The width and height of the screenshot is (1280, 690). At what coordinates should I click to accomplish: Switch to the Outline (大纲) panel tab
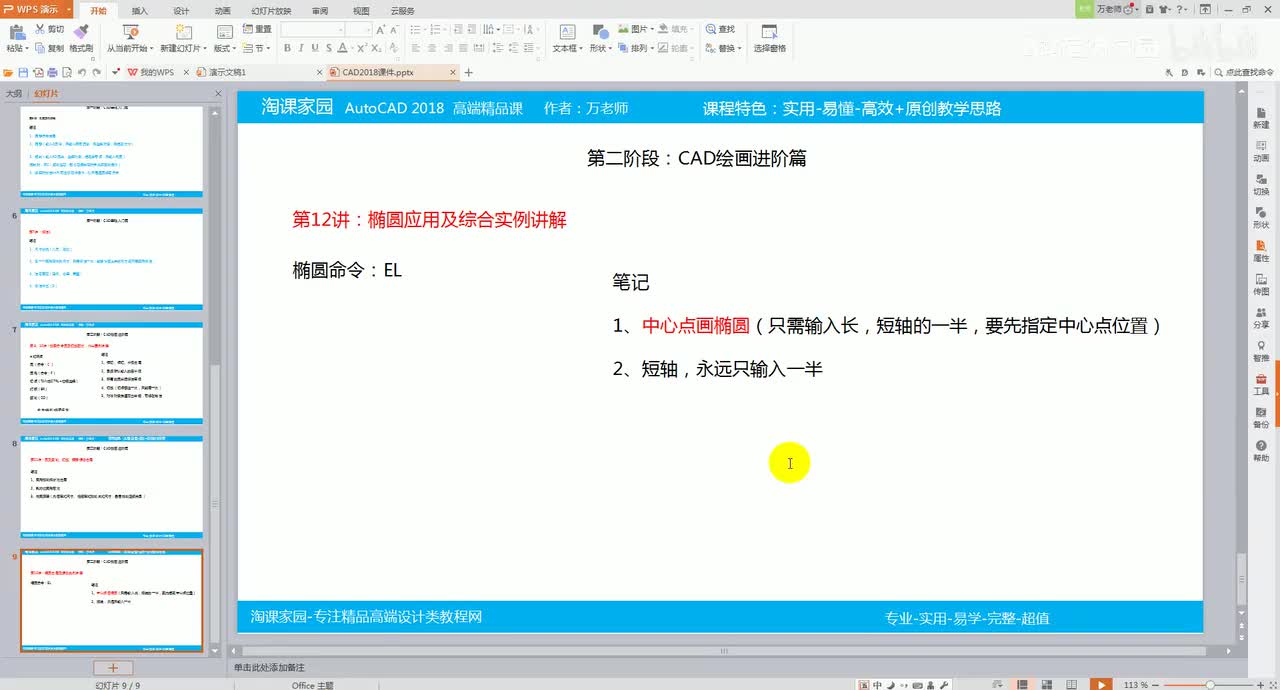(14, 93)
